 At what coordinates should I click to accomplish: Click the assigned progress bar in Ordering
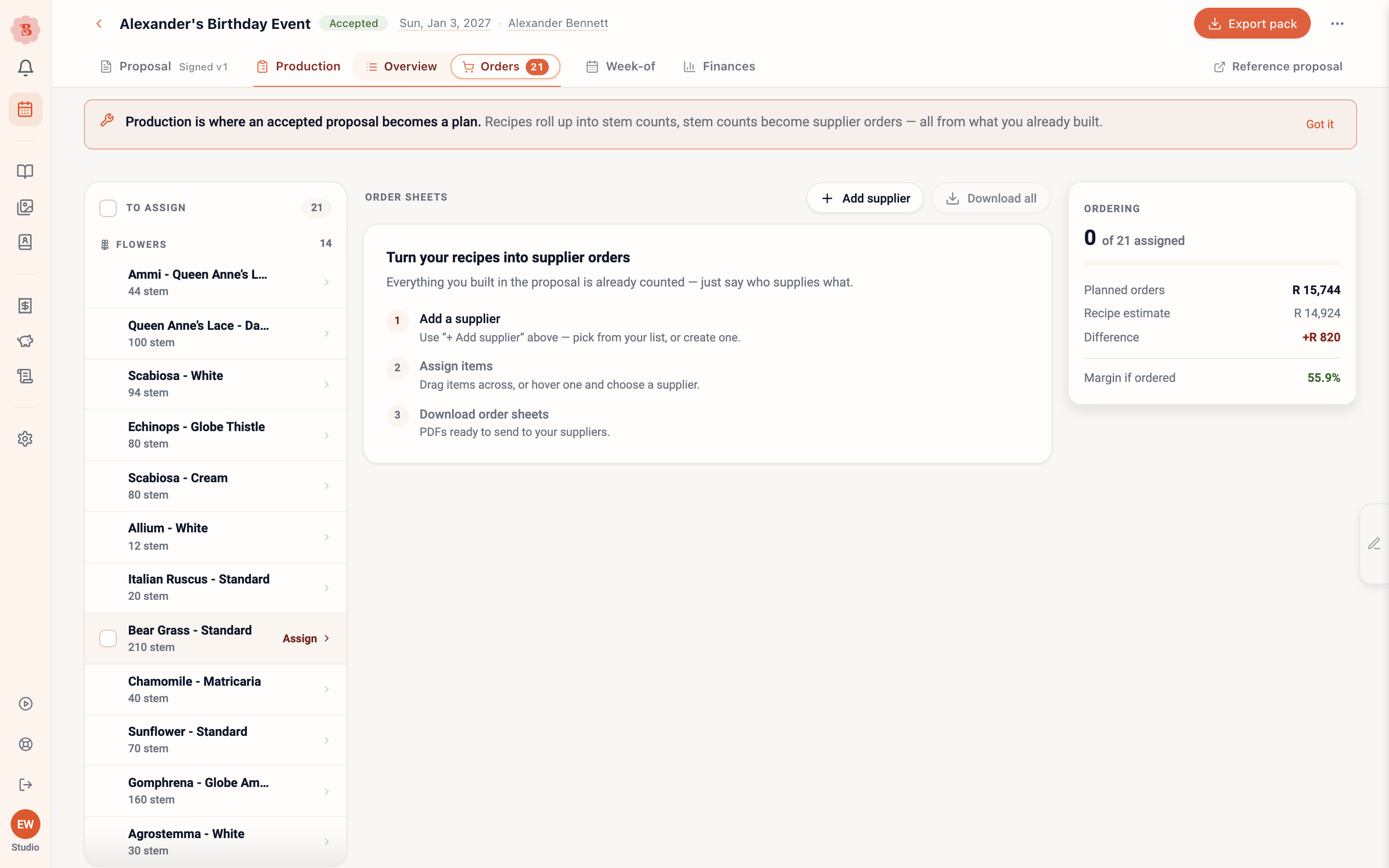click(x=1212, y=263)
